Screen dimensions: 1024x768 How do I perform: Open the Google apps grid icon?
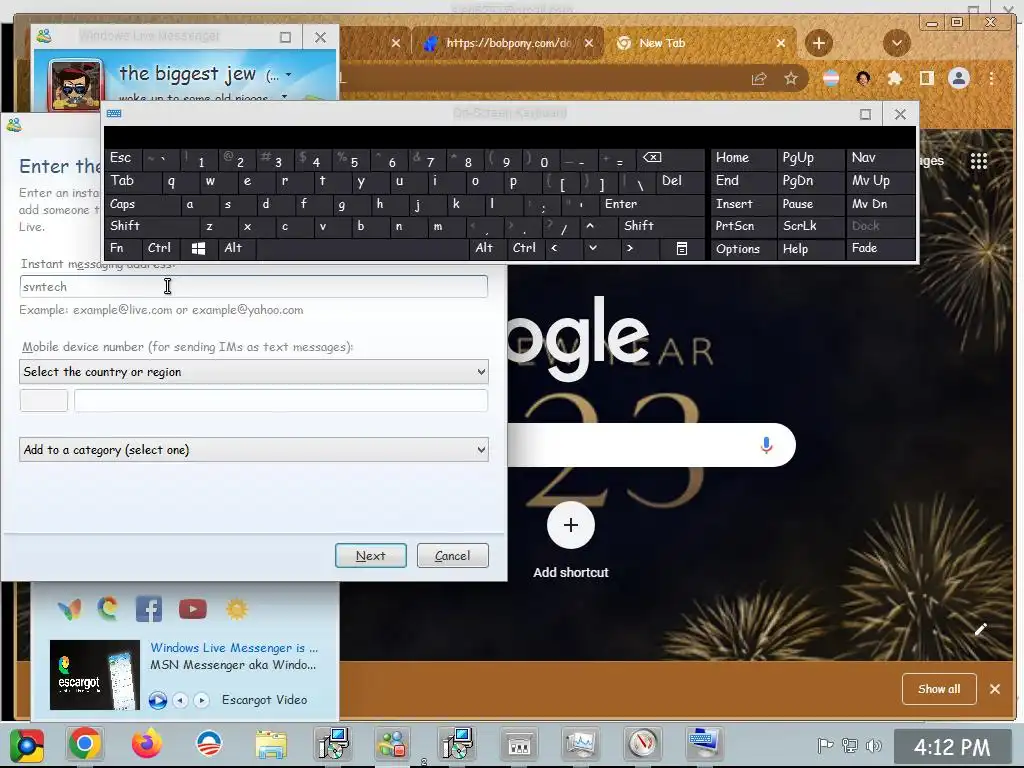[x=978, y=161]
